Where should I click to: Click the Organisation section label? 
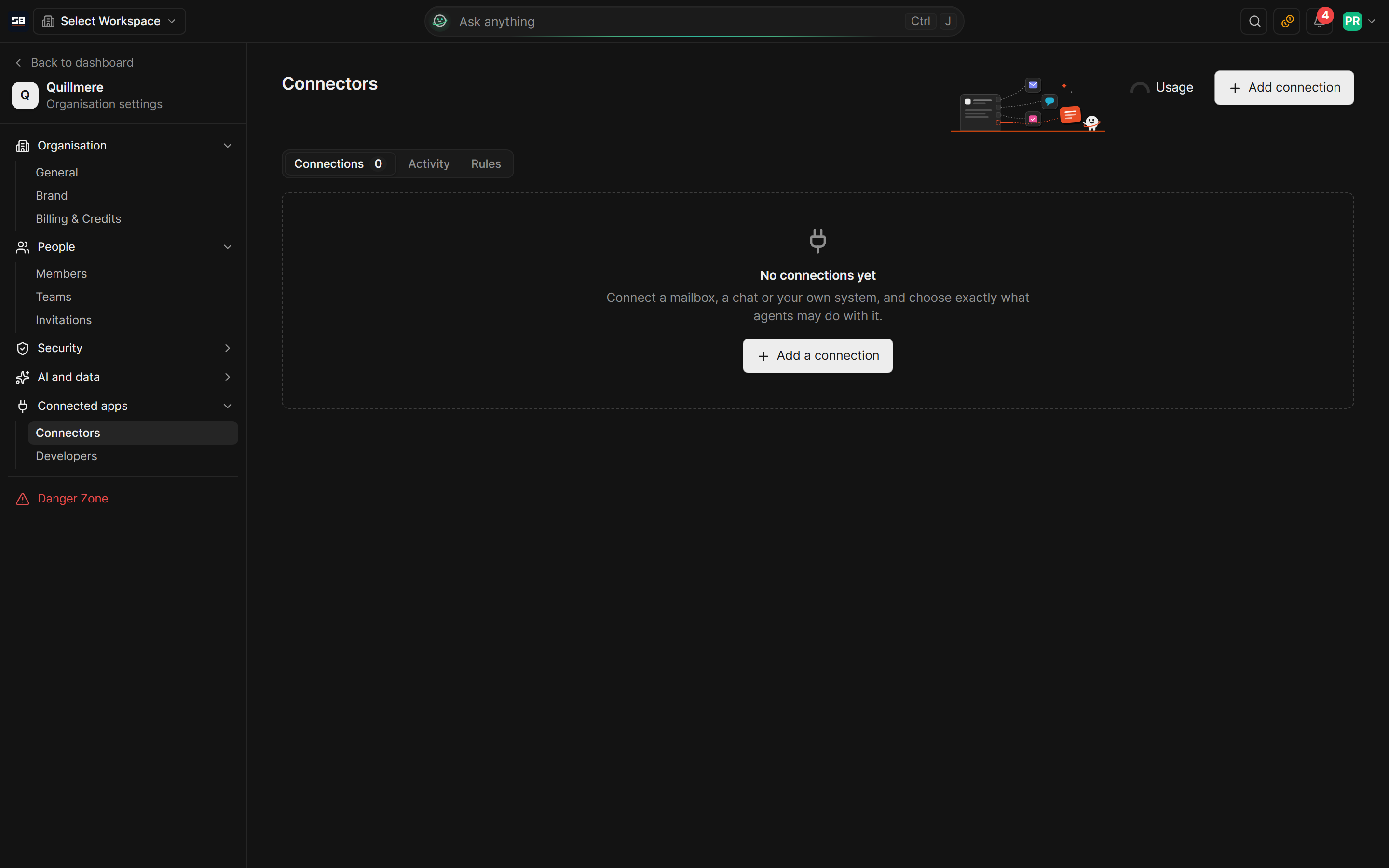(x=72, y=146)
